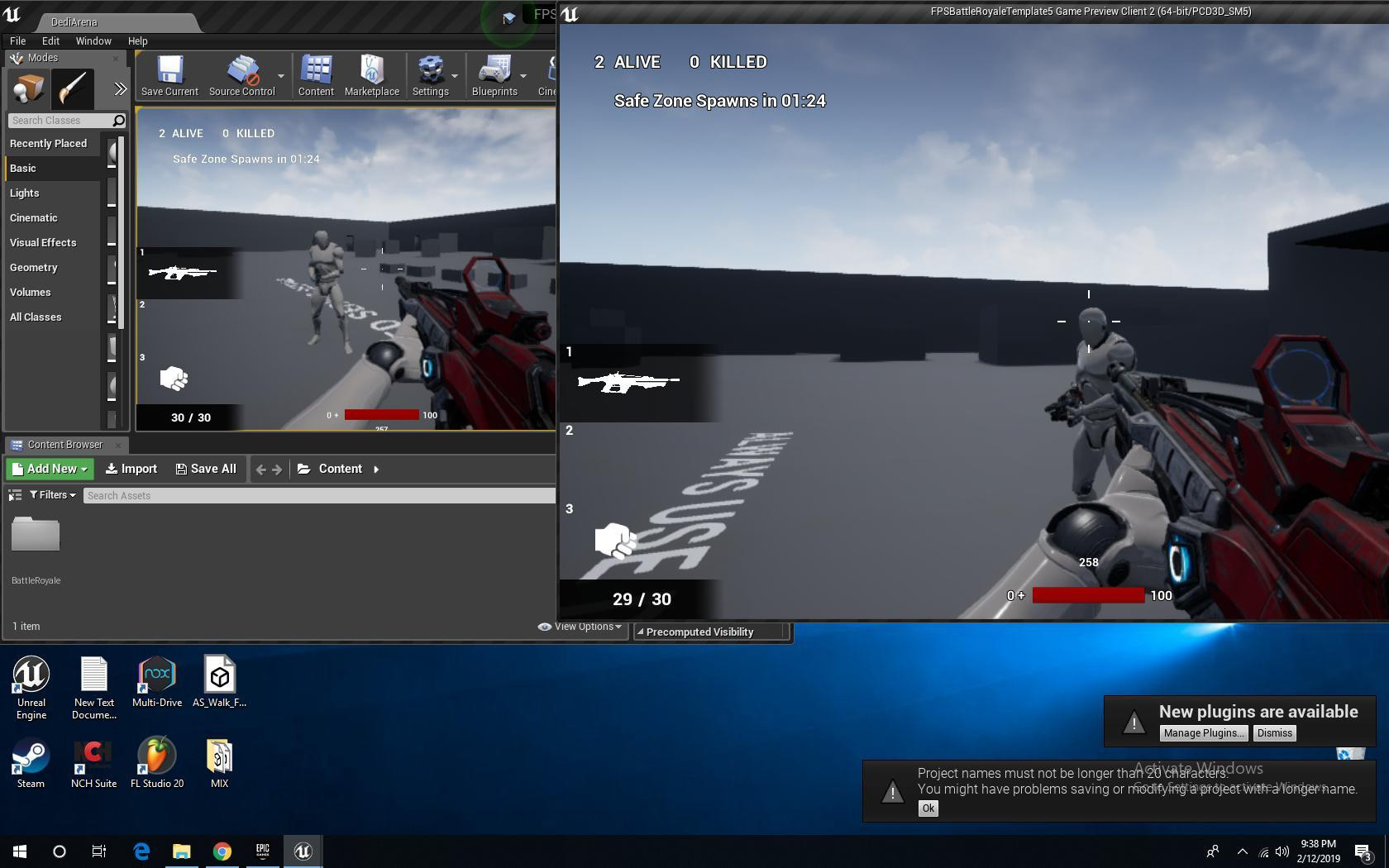Click the Unreal Engine desktop shortcut
The image size is (1389, 868).
[31, 688]
